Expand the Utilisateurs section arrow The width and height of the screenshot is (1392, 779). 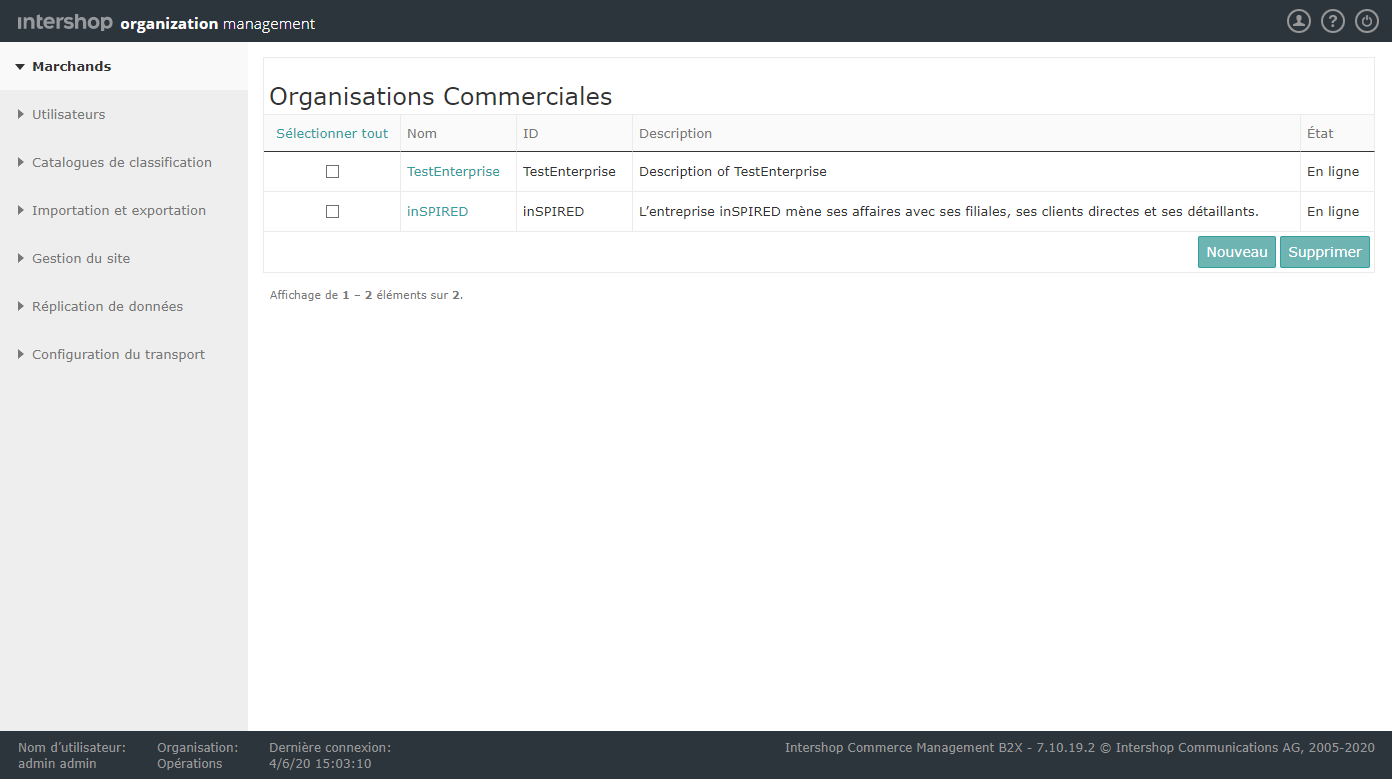[x=21, y=115]
